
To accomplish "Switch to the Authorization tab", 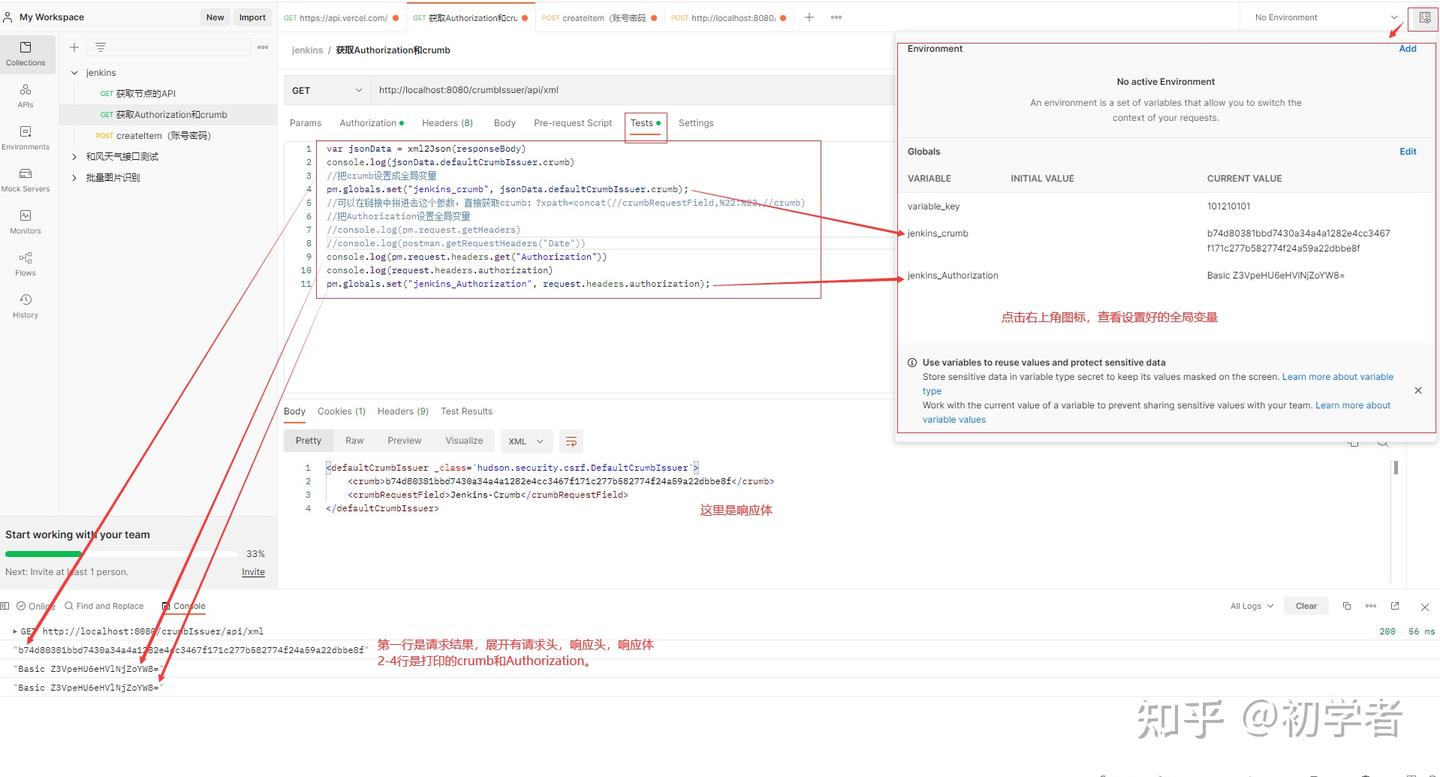I will [366, 123].
